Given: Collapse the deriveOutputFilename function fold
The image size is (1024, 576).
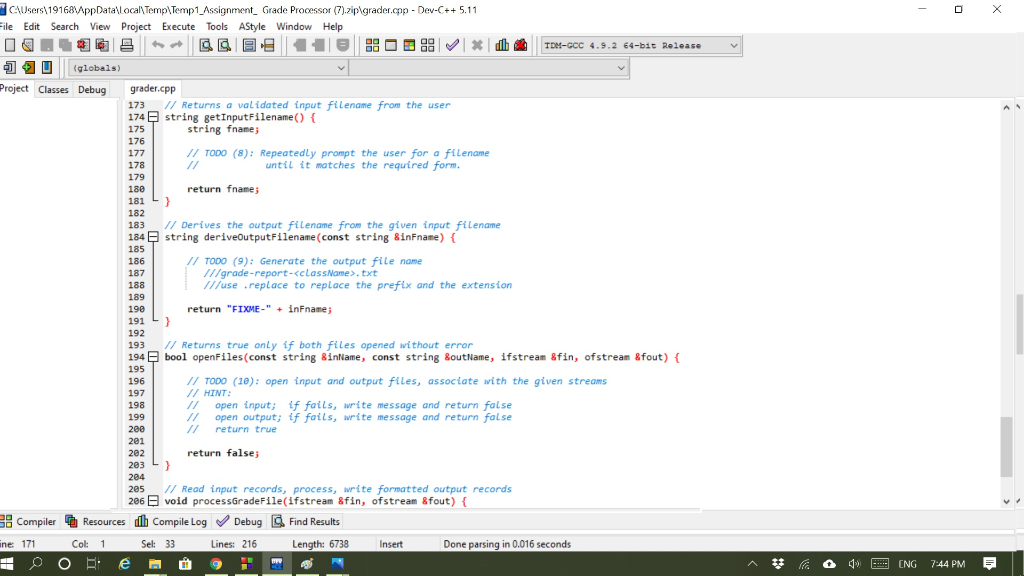Looking at the screenshot, I should [153, 237].
